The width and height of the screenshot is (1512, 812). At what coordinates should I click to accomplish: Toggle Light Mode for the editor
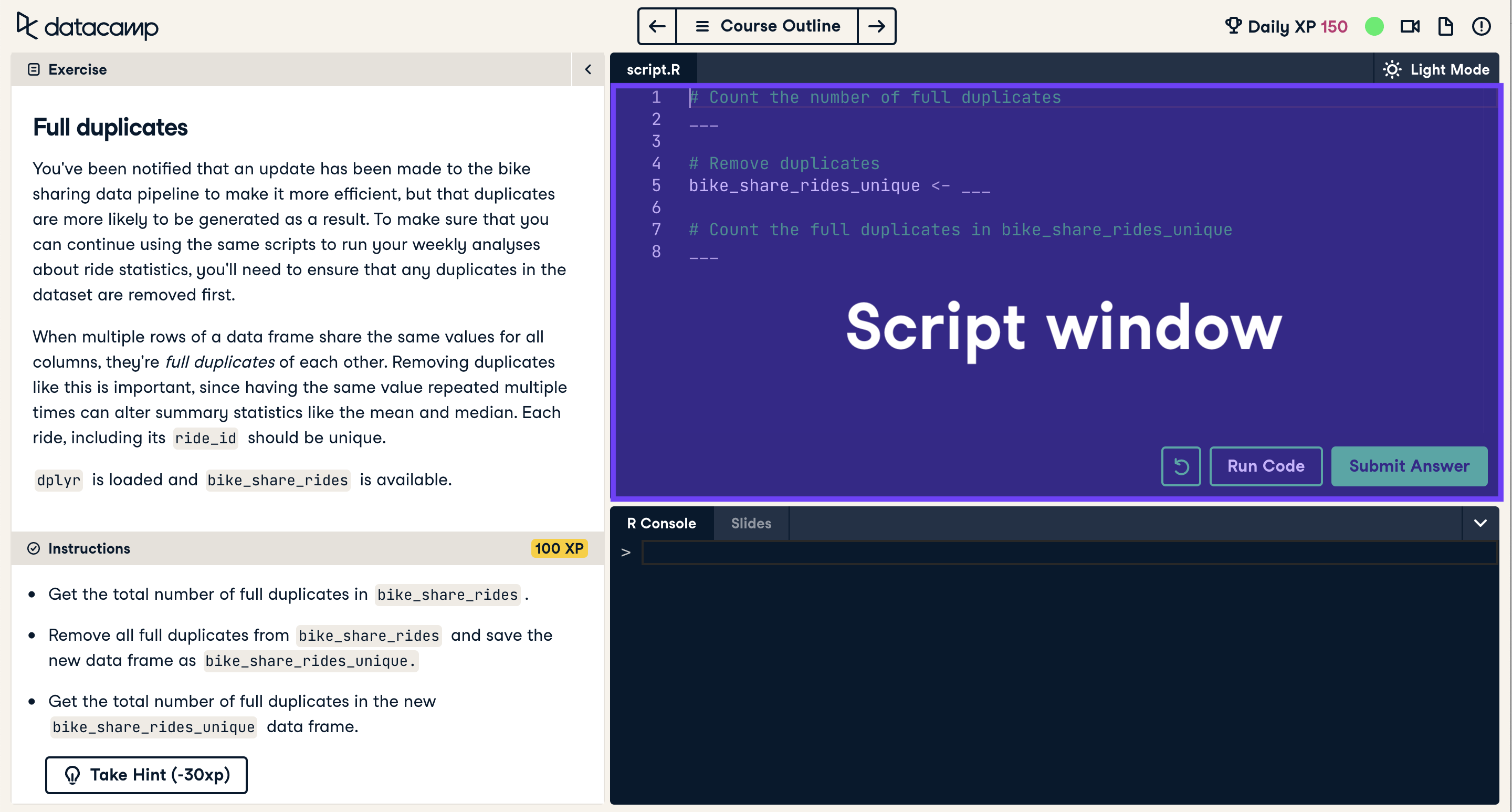pos(1436,69)
